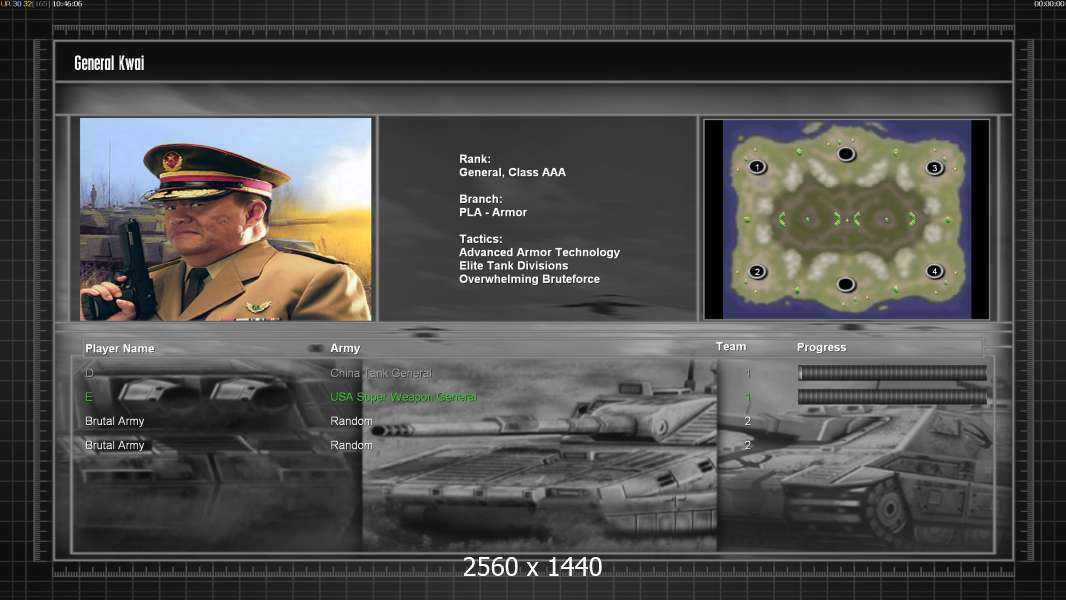The image size is (1066, 600).
Task: Click player name 'D' in the list
Action: [89, 373]
